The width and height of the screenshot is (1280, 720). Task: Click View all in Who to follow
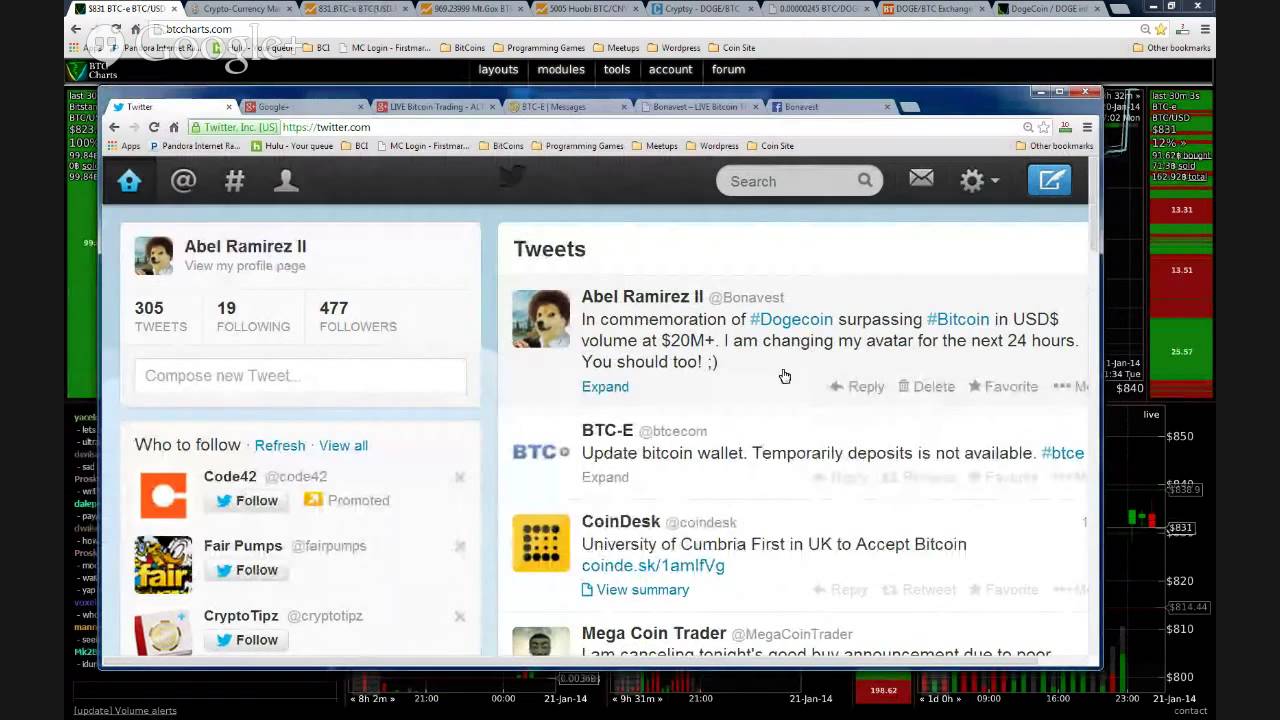pyautogui.click(x=343, y=445)
